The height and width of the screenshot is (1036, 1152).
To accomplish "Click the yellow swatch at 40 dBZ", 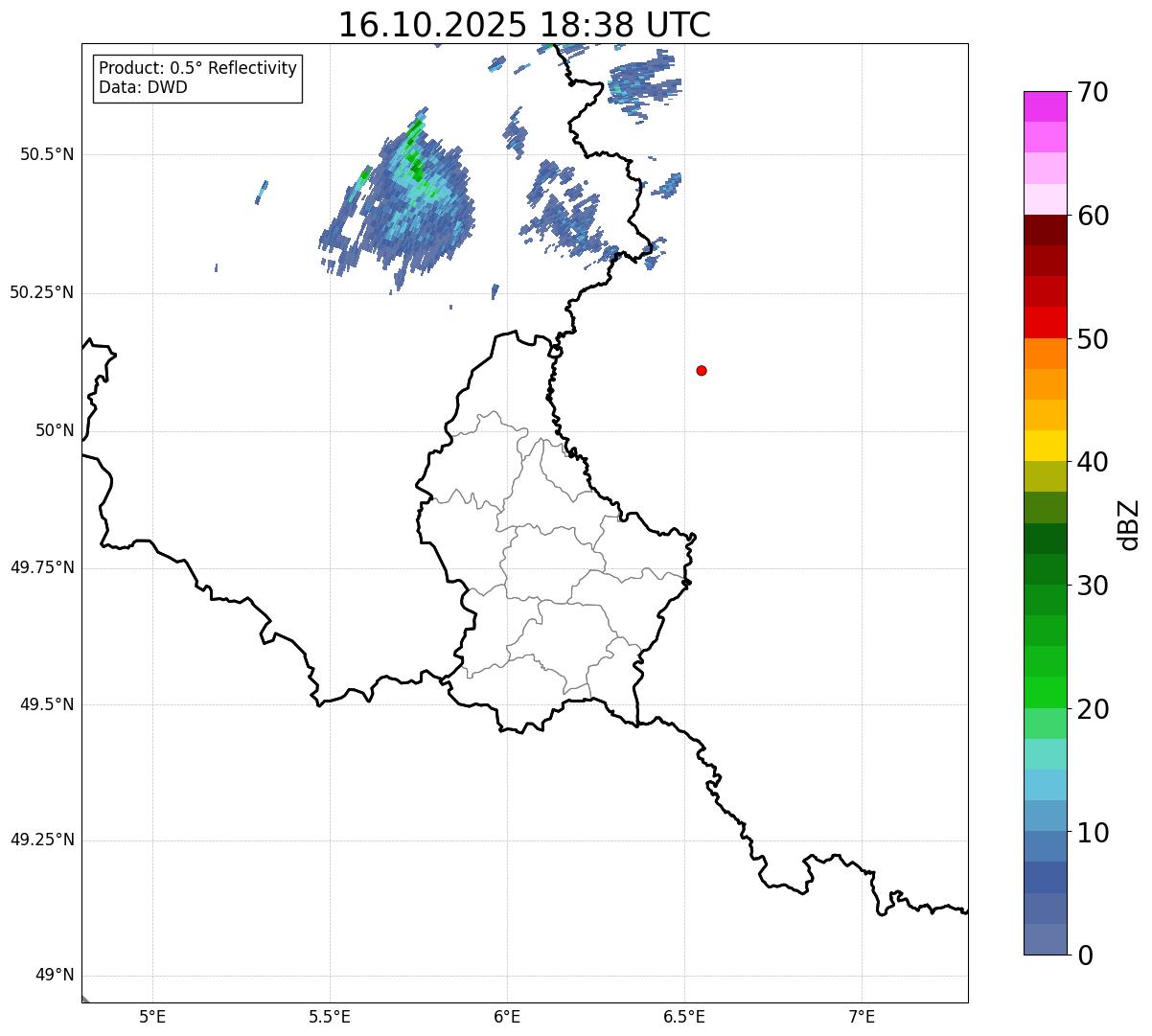I will (x=1046, y=446).
